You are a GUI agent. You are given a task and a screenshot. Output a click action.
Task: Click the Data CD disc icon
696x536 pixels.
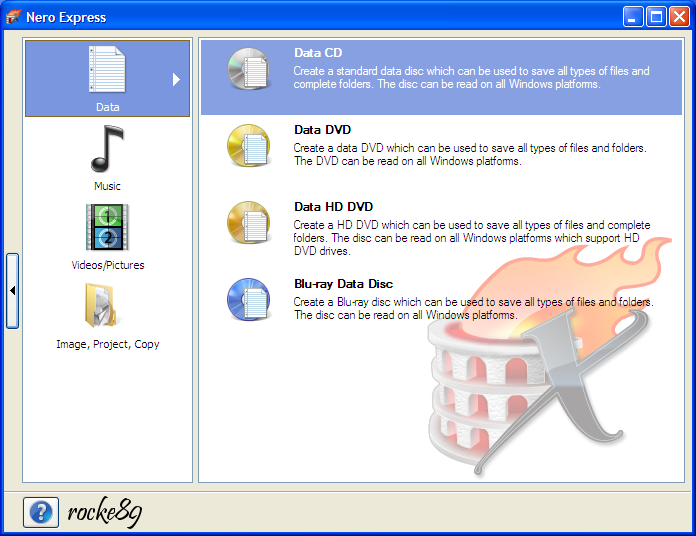pos(249,69)
